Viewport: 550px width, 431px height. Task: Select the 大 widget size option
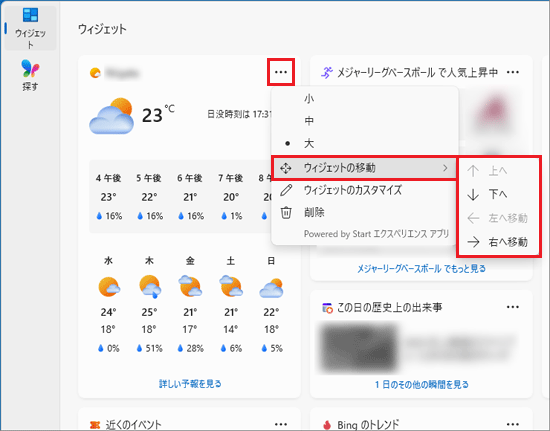coord(365,143)
